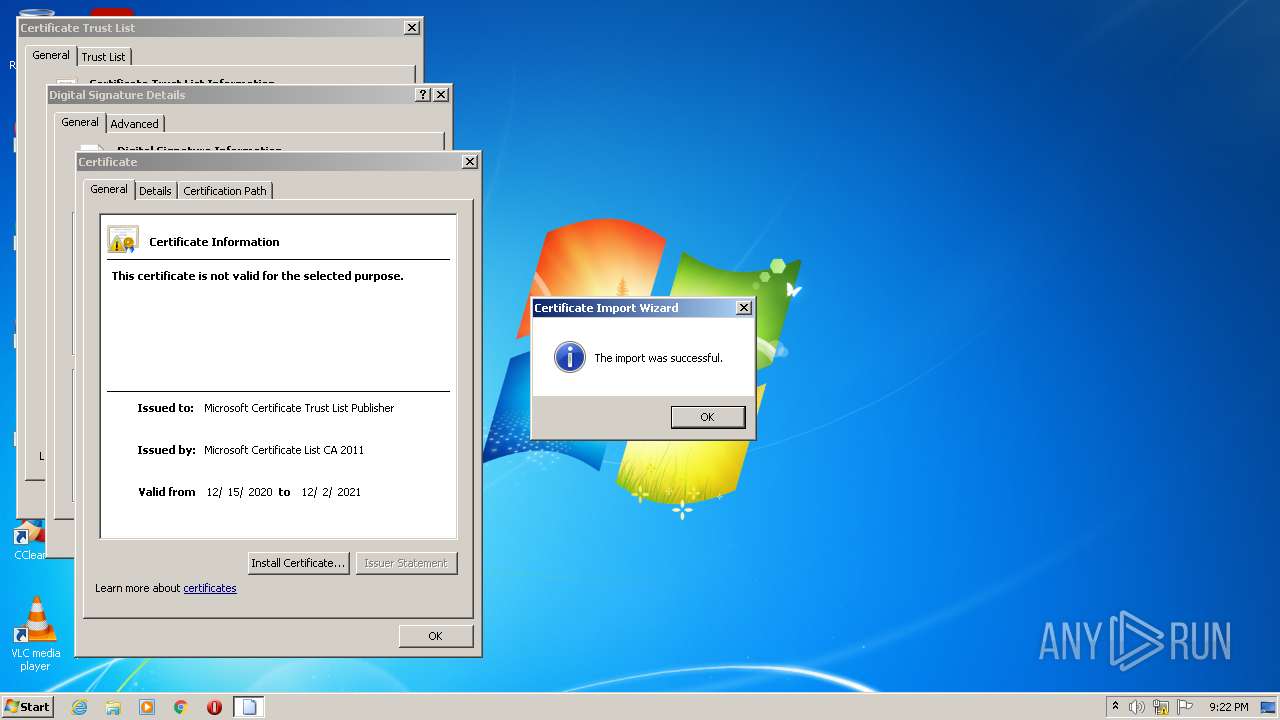
Task: Close the Certificate window
Action: (x=470, y=162)
